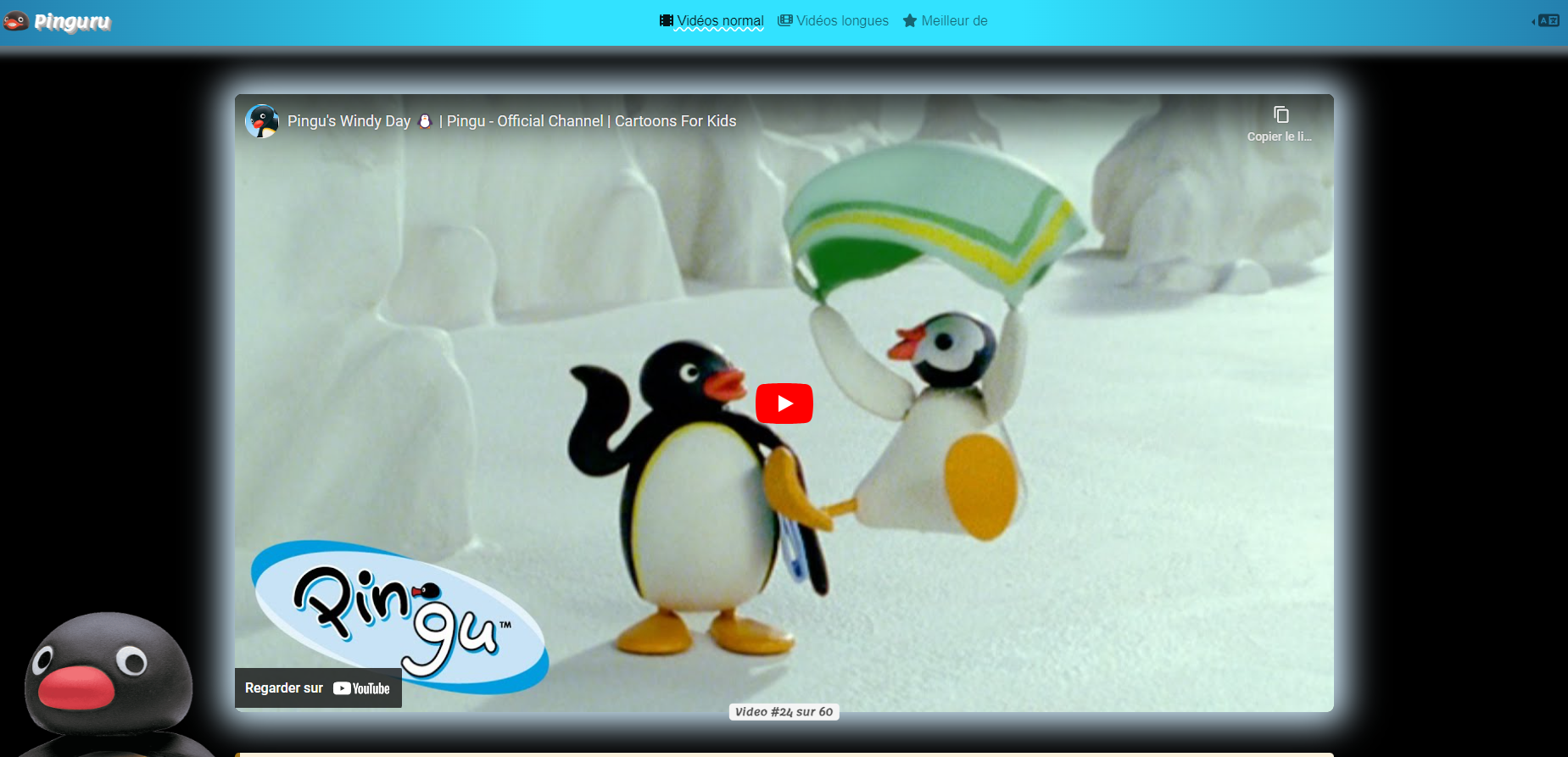Viewport: 1568px width, 757px height.
Task: Click the Pinguru site name text
Action: point(72,22)
